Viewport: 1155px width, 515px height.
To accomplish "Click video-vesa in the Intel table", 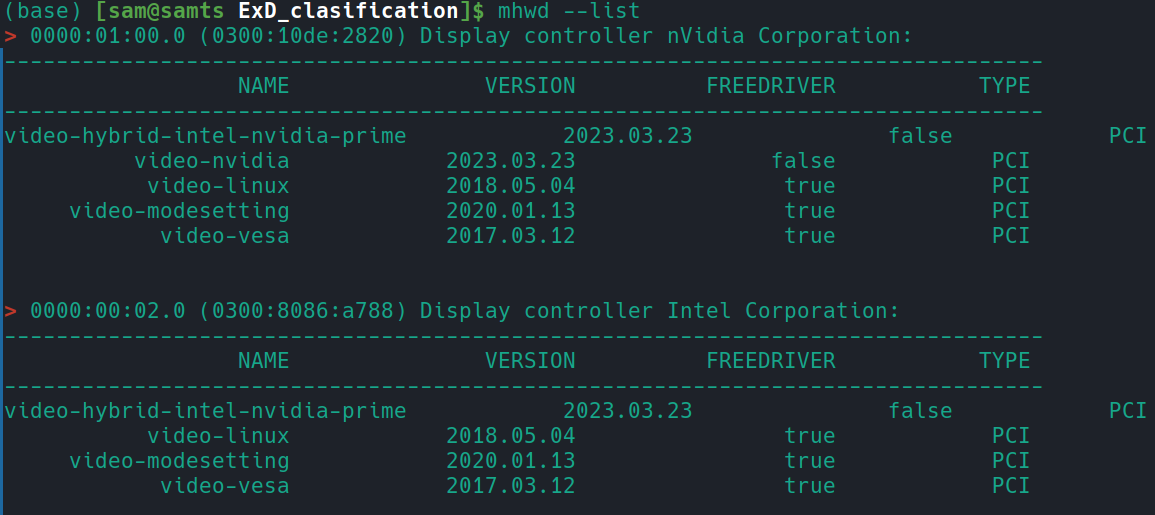I will 225,486.
